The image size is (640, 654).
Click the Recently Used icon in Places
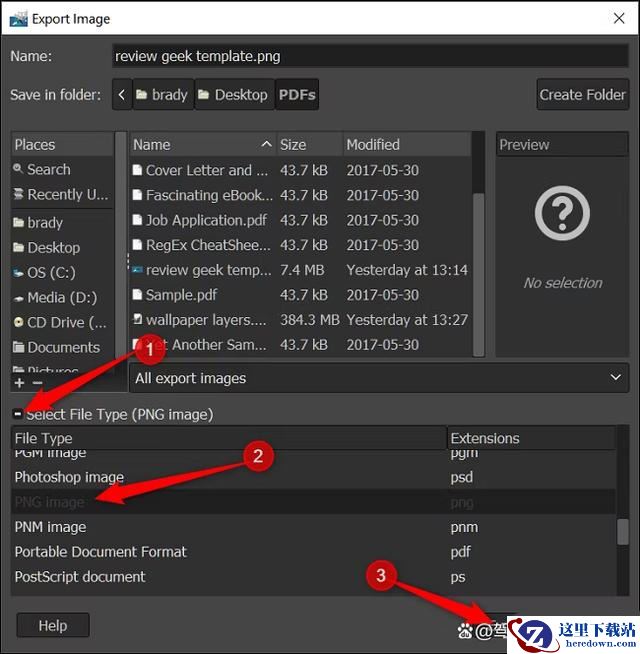point(18,194)
